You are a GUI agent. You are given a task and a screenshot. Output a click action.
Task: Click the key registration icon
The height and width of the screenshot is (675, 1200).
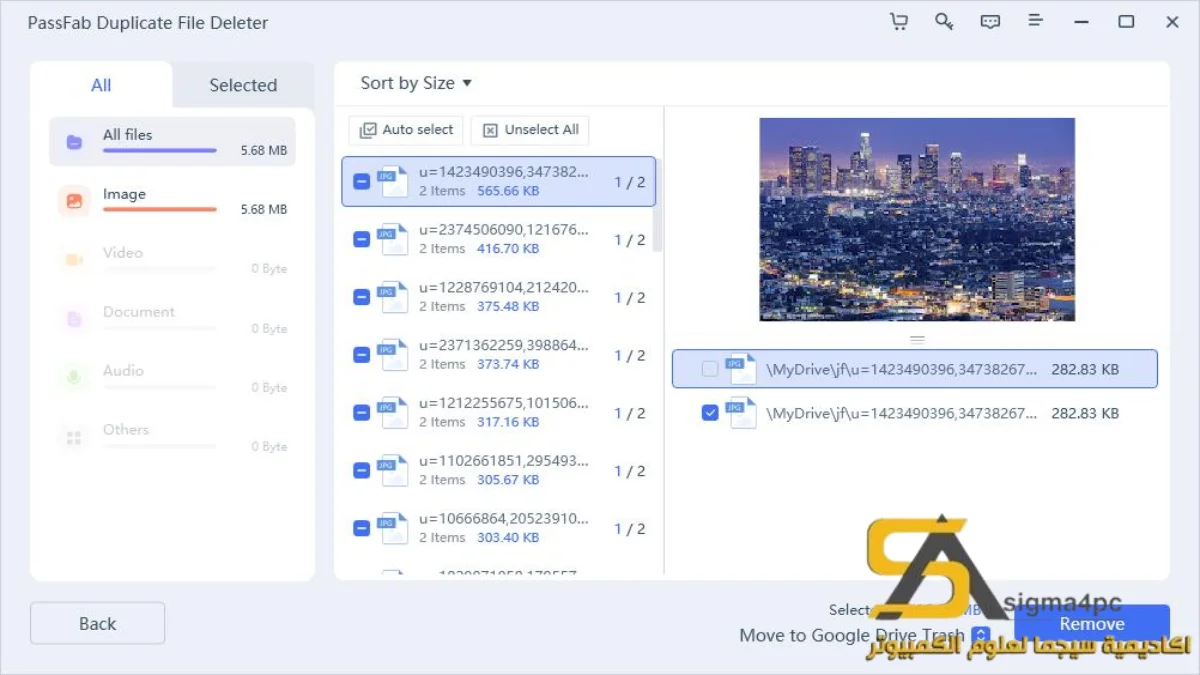[x=944, y=21]
